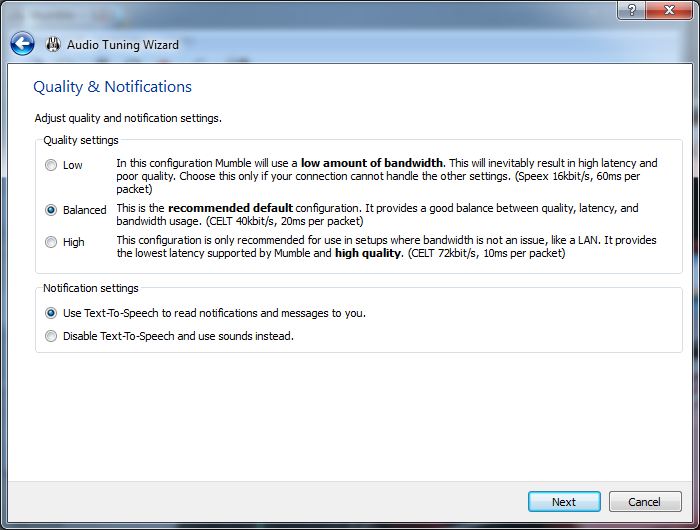Click the Next button
Image resolution: width=700 pixels, height=530 pixels.
564,502
